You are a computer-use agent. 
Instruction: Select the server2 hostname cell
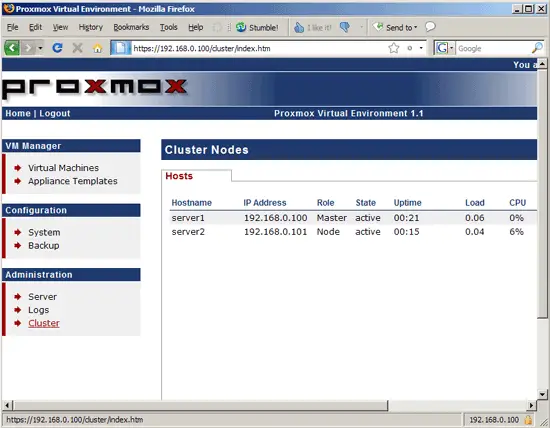(x=188, y=232)
